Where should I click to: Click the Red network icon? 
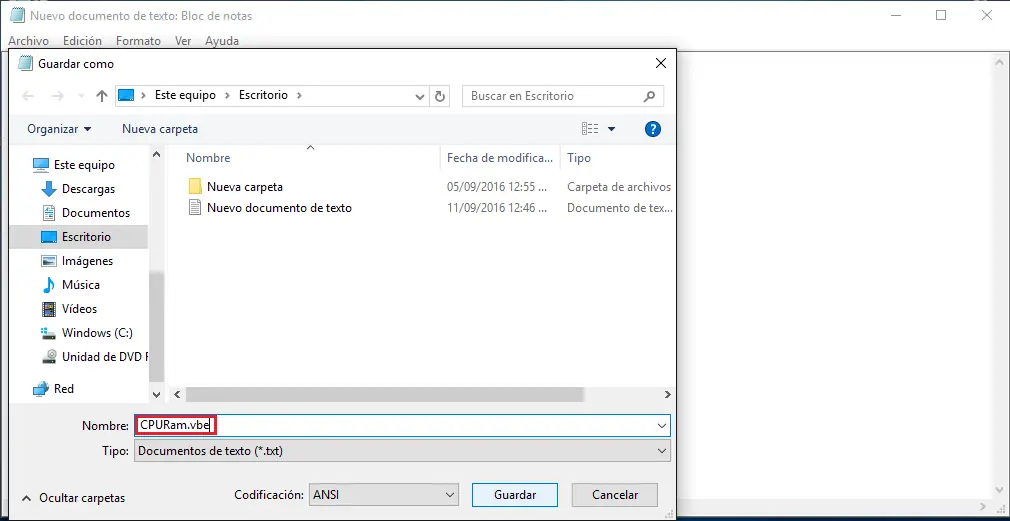pos(41,388)
